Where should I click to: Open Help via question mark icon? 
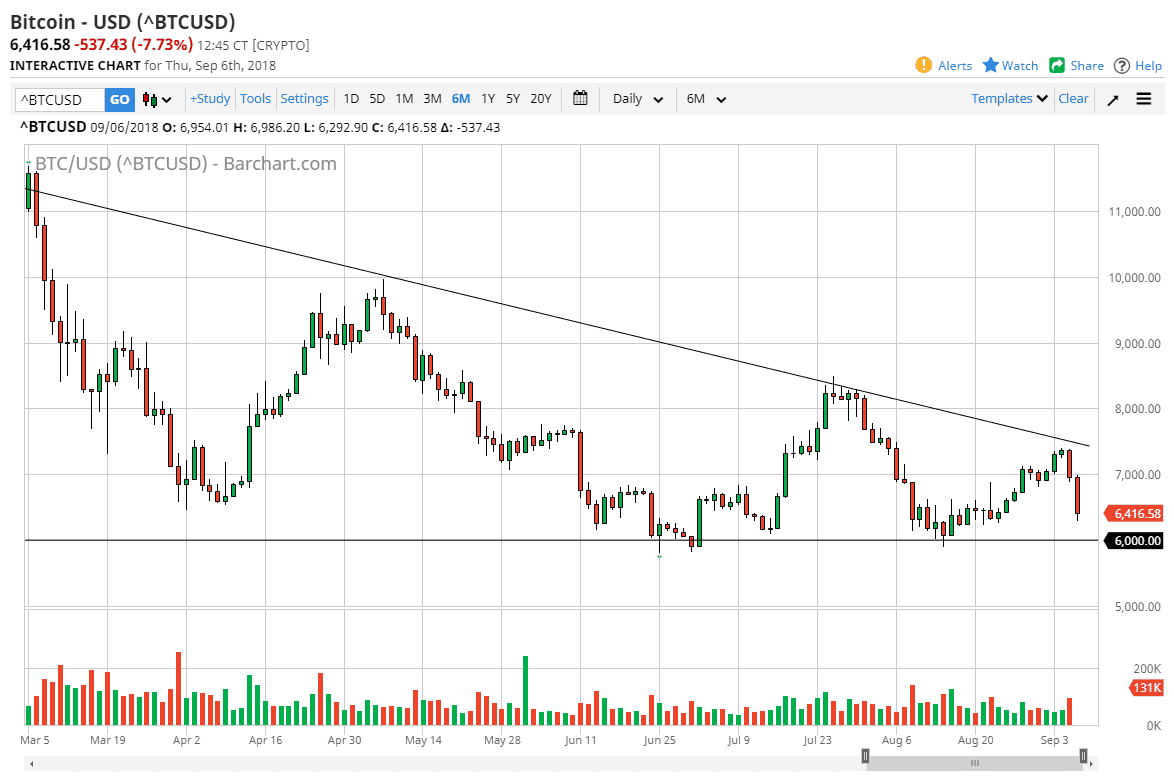[1122, 65]
